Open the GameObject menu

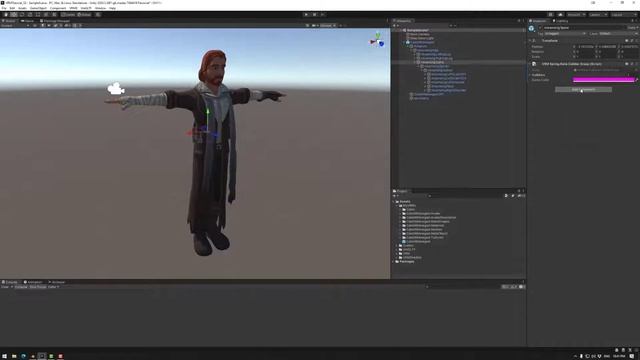coord(38,8)
